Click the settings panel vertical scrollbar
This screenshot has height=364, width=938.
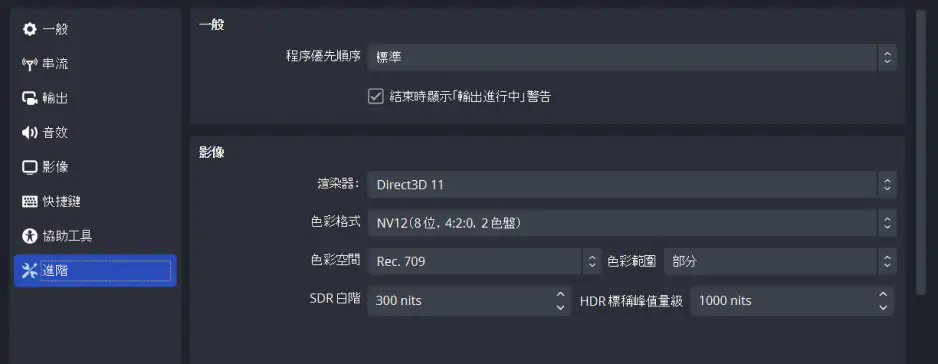[921, 152]
